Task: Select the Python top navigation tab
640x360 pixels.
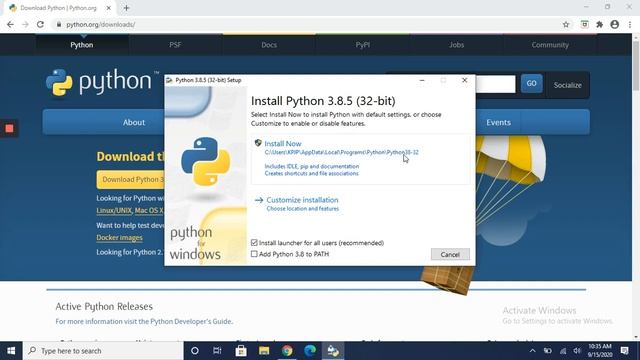Action: tap(82, 45)
